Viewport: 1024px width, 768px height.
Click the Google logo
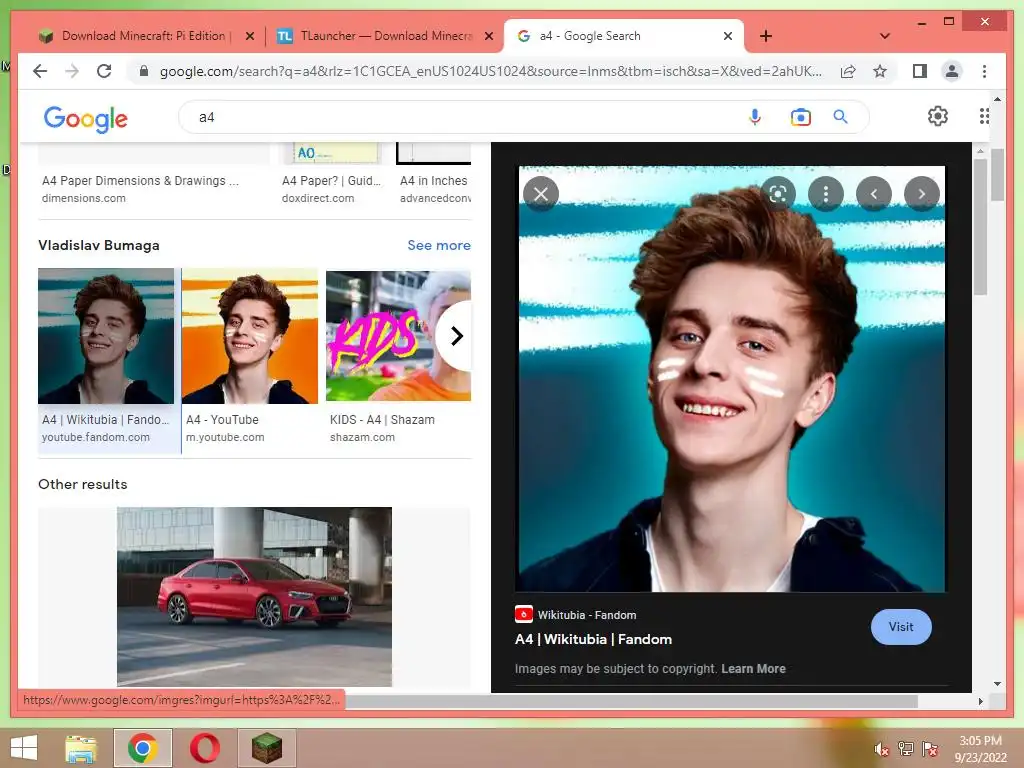[x=86, y=119]
